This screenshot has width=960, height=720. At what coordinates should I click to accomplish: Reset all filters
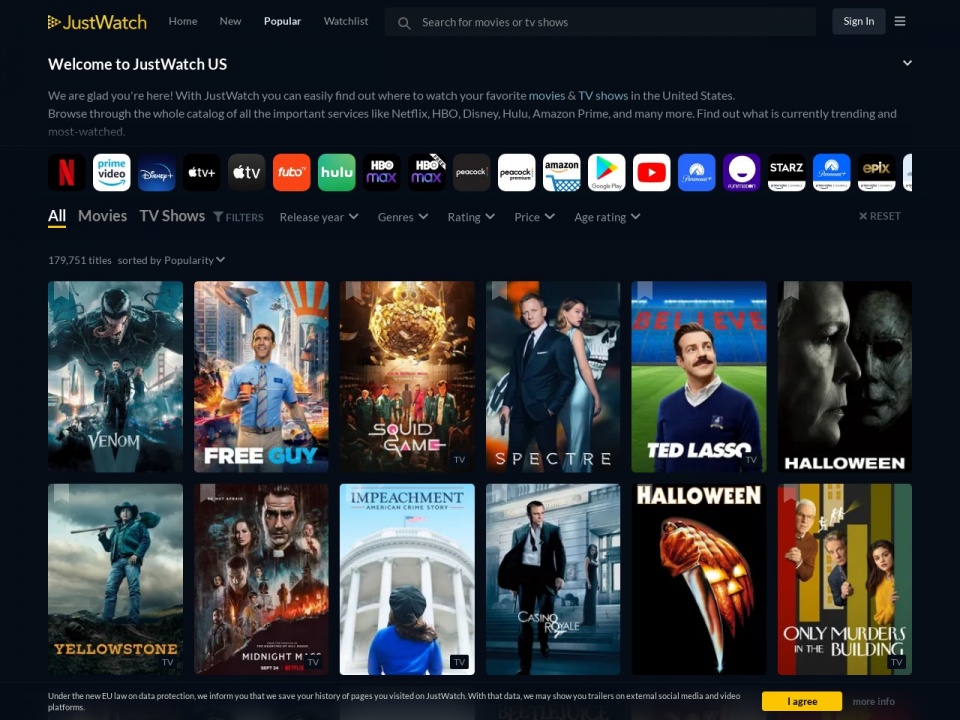click(880, 216)
